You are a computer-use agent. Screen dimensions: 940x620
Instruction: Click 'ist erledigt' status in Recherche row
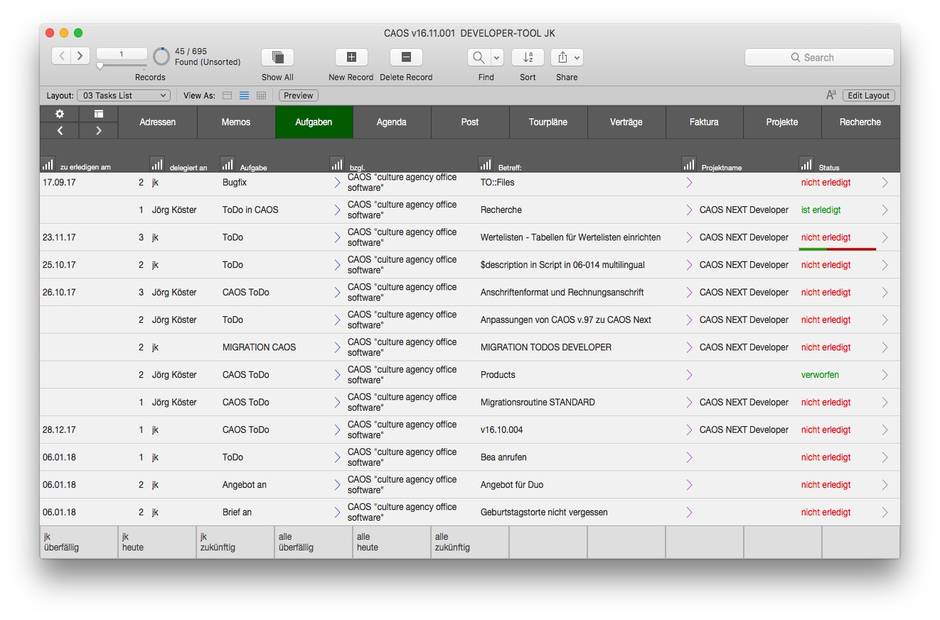[x=821, y=210]
